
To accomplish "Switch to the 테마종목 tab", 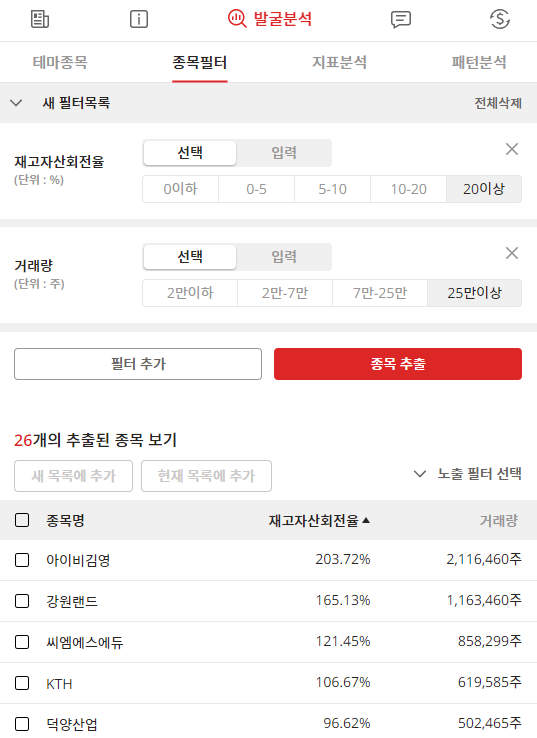I will click(60, 62).
